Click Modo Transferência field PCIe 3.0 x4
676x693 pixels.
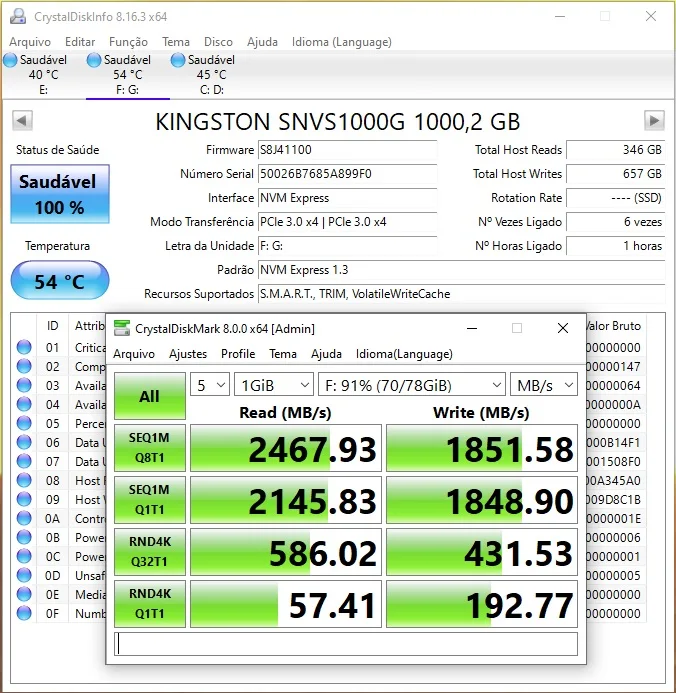347,222
